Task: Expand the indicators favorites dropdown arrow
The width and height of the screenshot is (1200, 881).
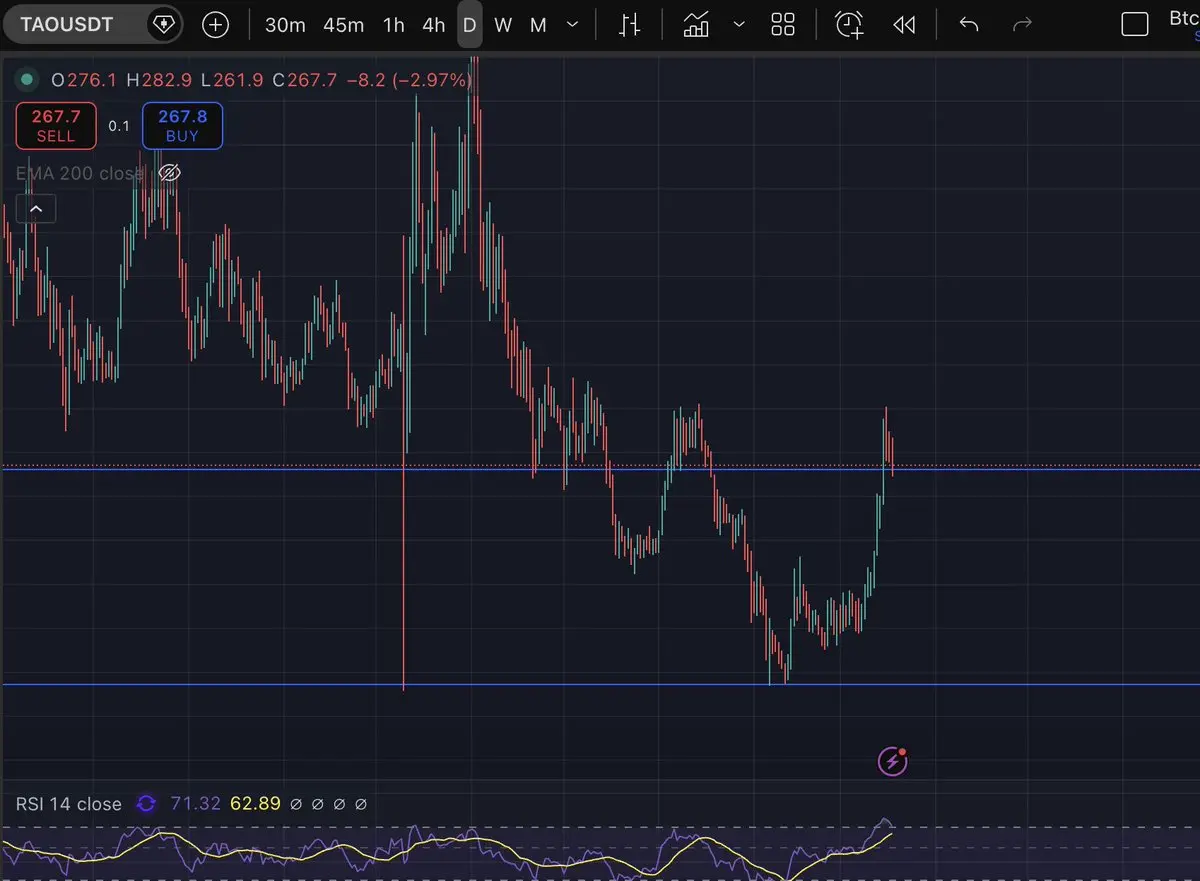Action: tap(739, 25)
